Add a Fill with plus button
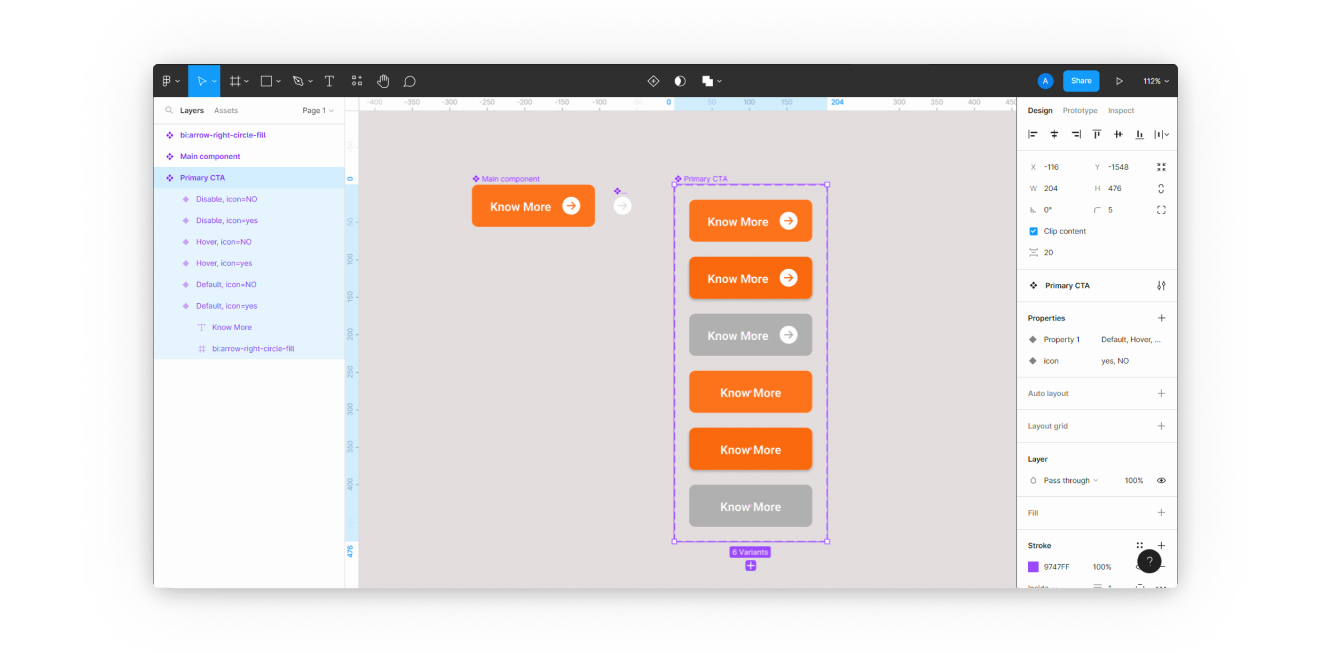The width and height of the screenshot is (1331, 653). point(1161,512)
